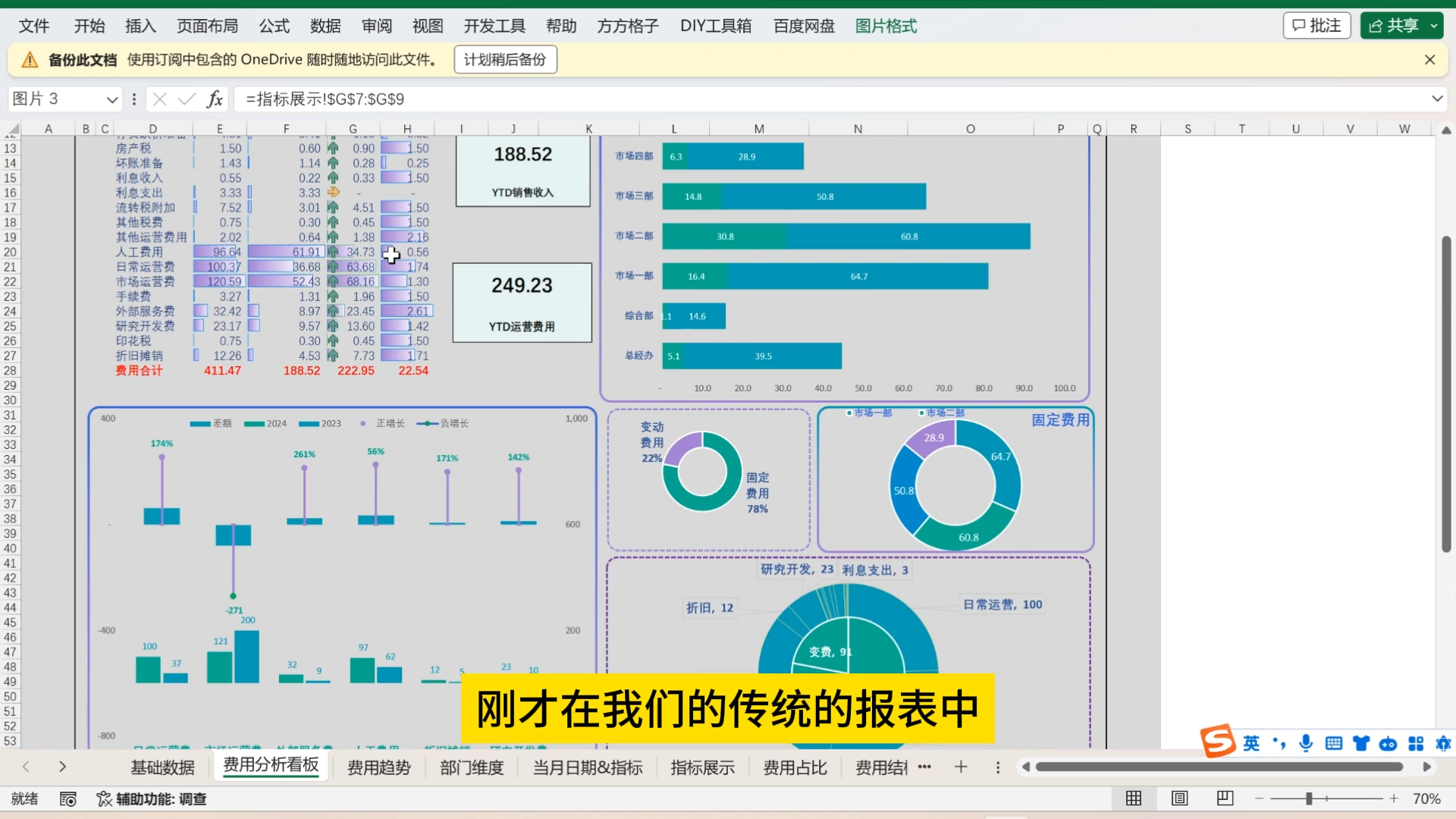Viewport: 1456px width, 819px height.
Task: Open the 视图 ribbon tab
Action: coord(428,26)
